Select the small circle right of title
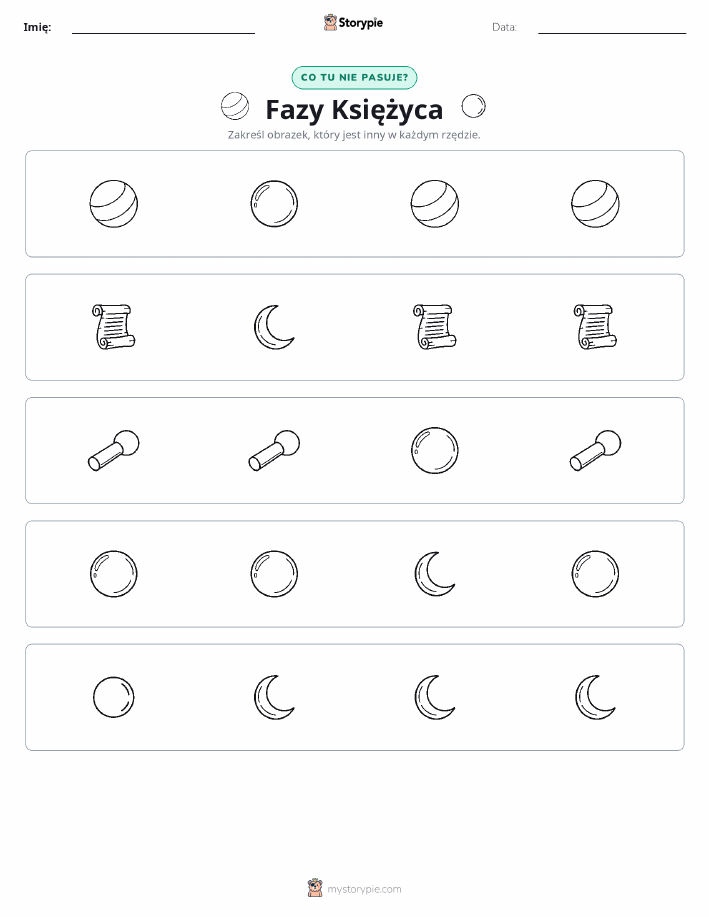 point(473,106)
